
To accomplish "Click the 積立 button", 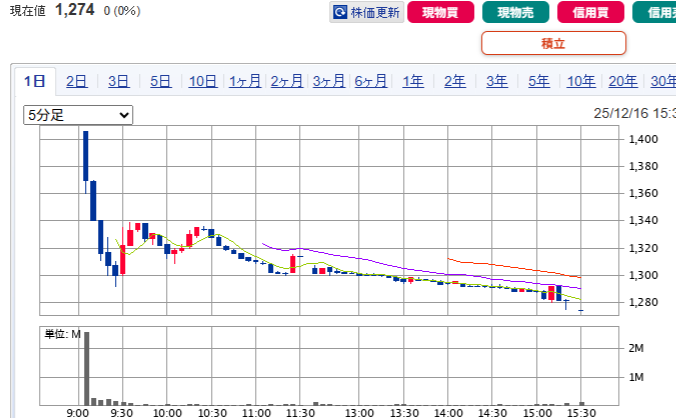I will pyautogui.click(x=553, y=43).
